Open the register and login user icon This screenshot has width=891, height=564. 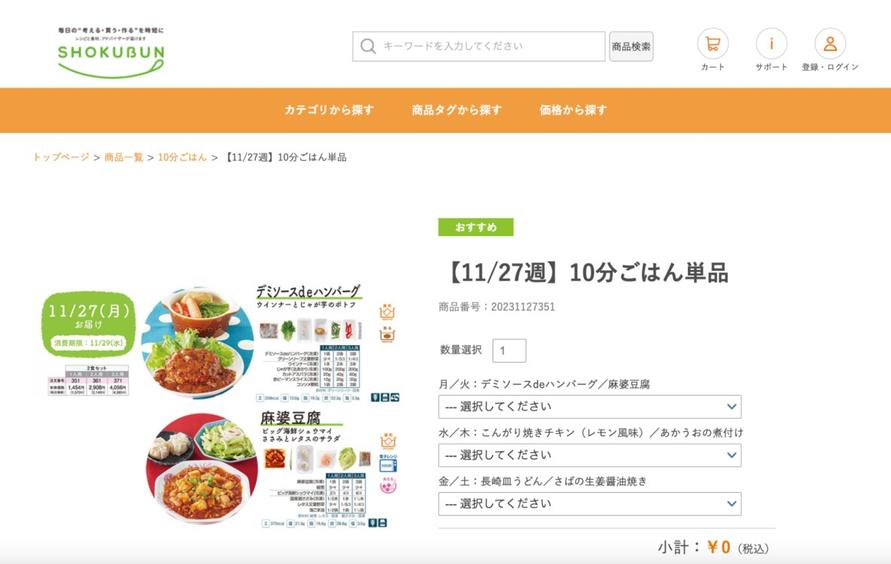[830, 44]
